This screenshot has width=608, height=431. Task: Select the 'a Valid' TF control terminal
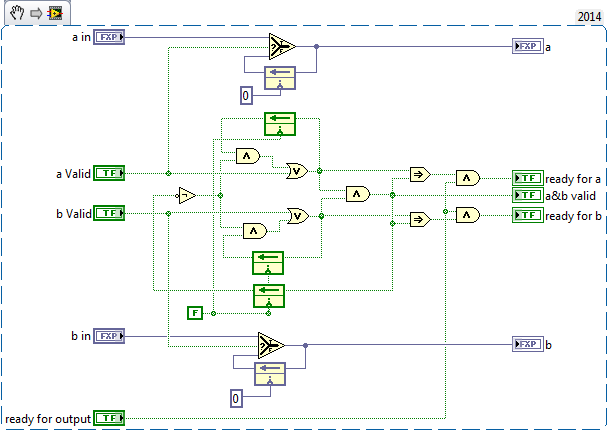[109, 173]
